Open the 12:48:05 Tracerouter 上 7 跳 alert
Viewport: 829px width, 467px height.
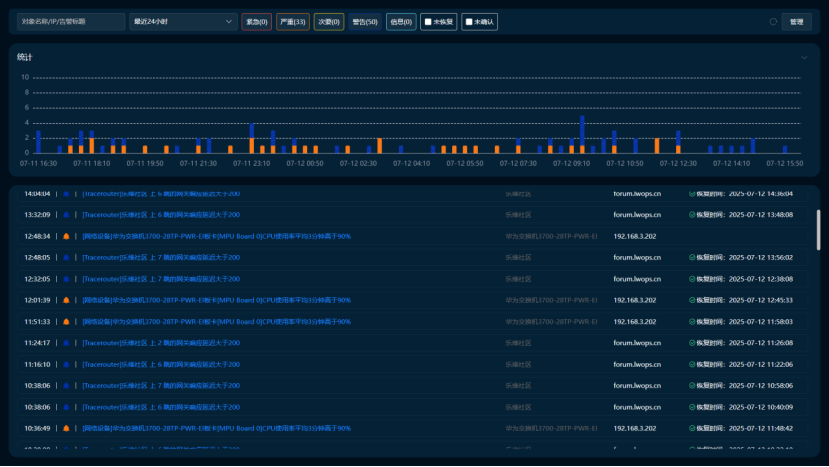tap(161, 258)
